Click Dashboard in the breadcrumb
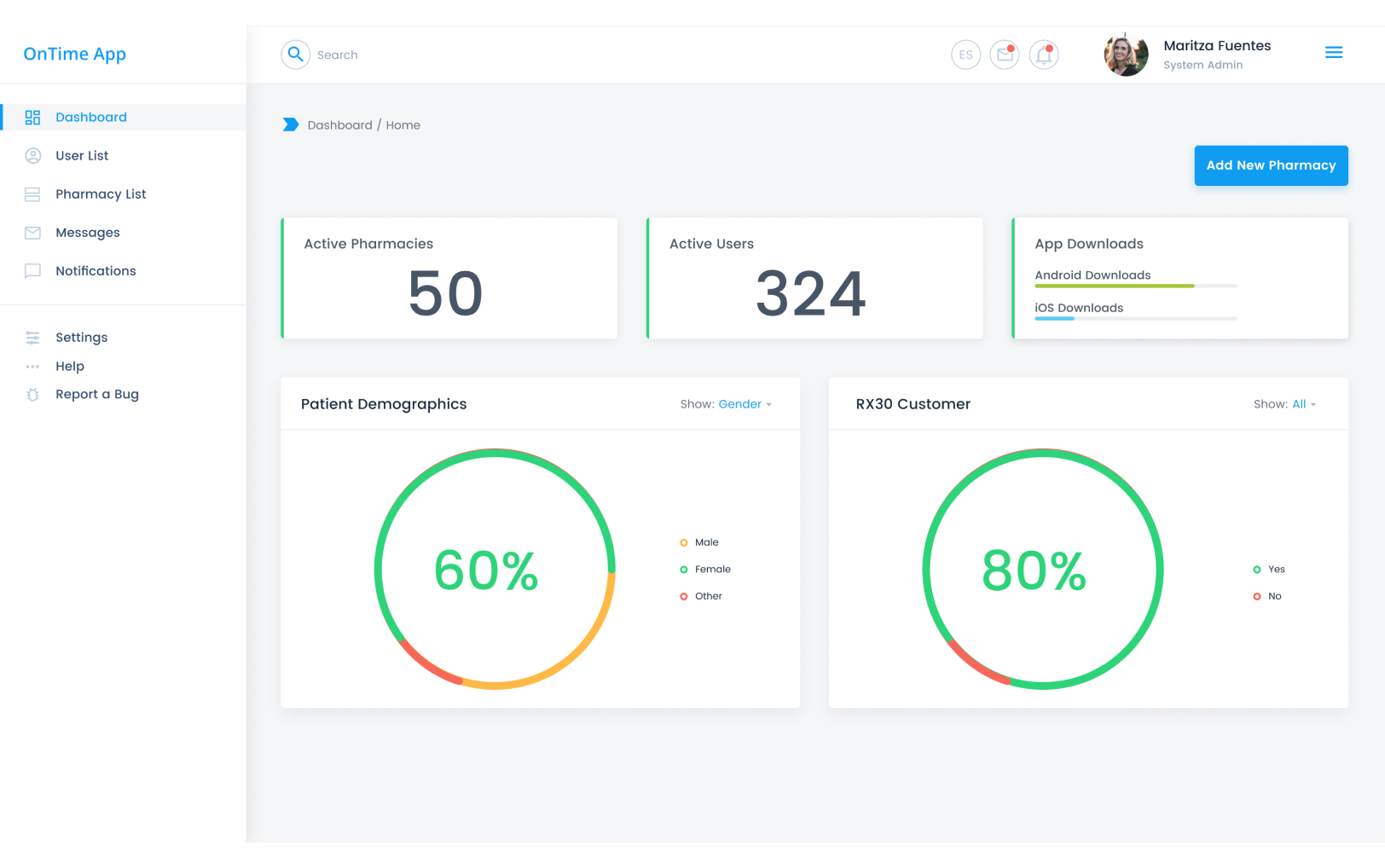Viewport: 1385px width, 868px height. click(339, 124)
